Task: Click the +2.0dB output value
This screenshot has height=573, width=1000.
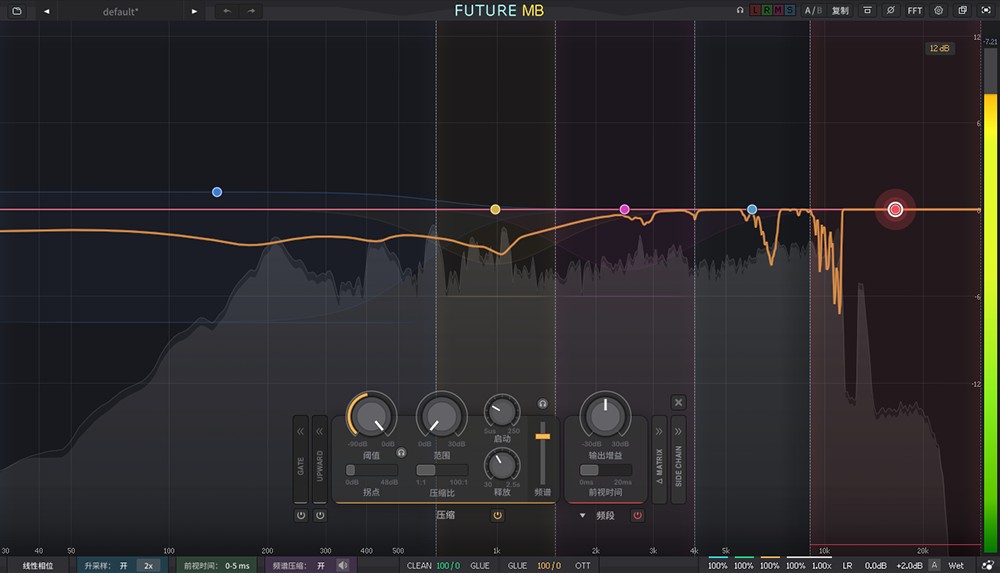Action: 909,565
